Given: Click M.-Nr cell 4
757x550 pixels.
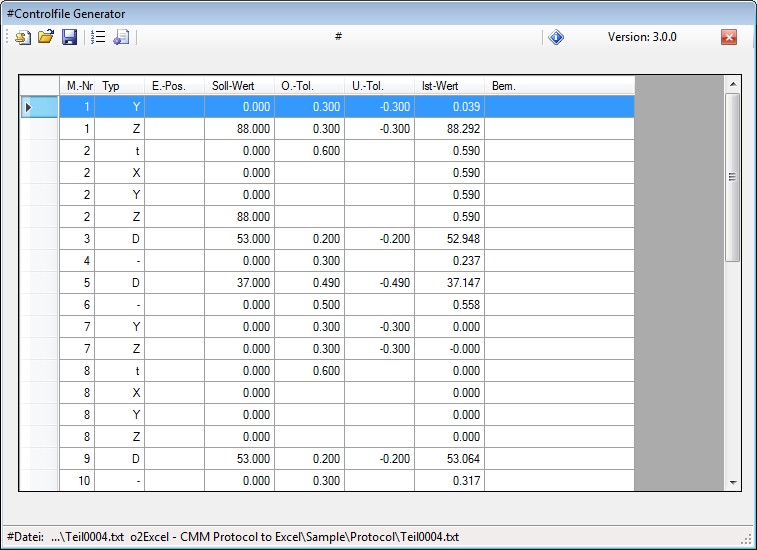Looking at the screenshot, I should point(77,261).
